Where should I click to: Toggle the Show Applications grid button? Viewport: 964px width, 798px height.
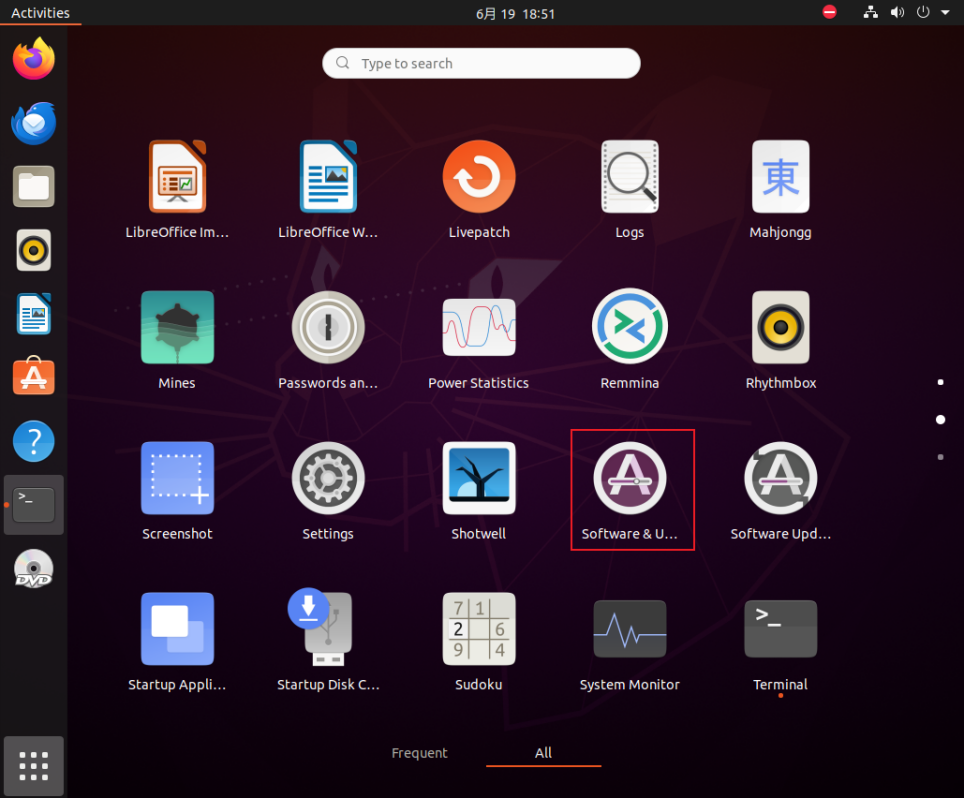pos(34,765)
